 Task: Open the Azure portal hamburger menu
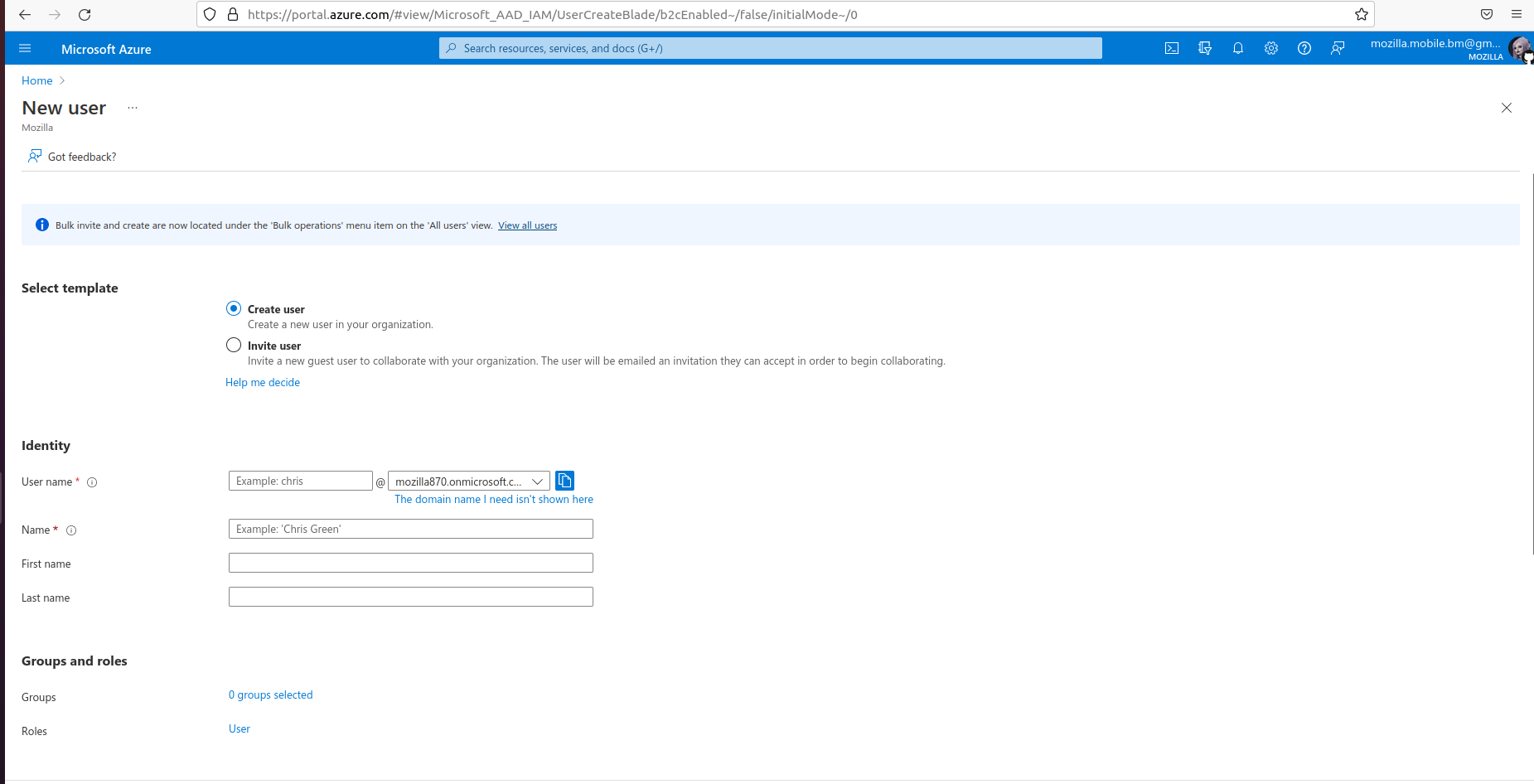pos(25,48)
